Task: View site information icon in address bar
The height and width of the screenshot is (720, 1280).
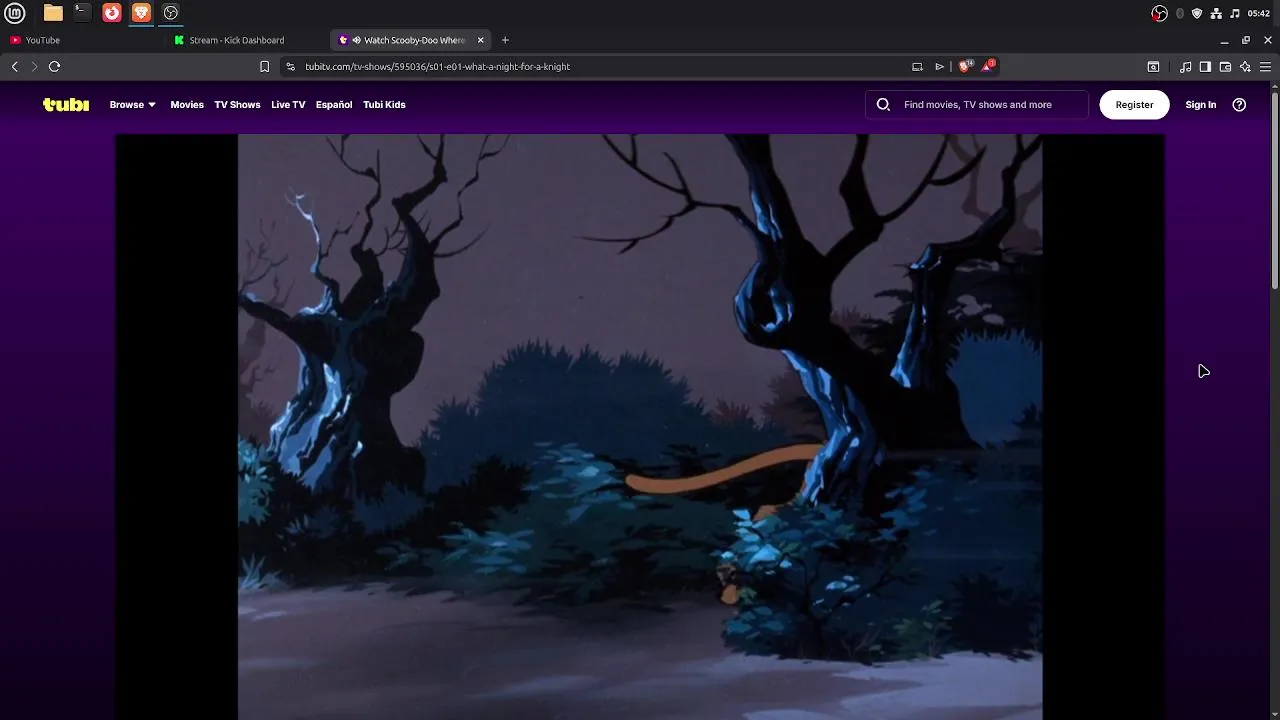Action: coord(290,67)
